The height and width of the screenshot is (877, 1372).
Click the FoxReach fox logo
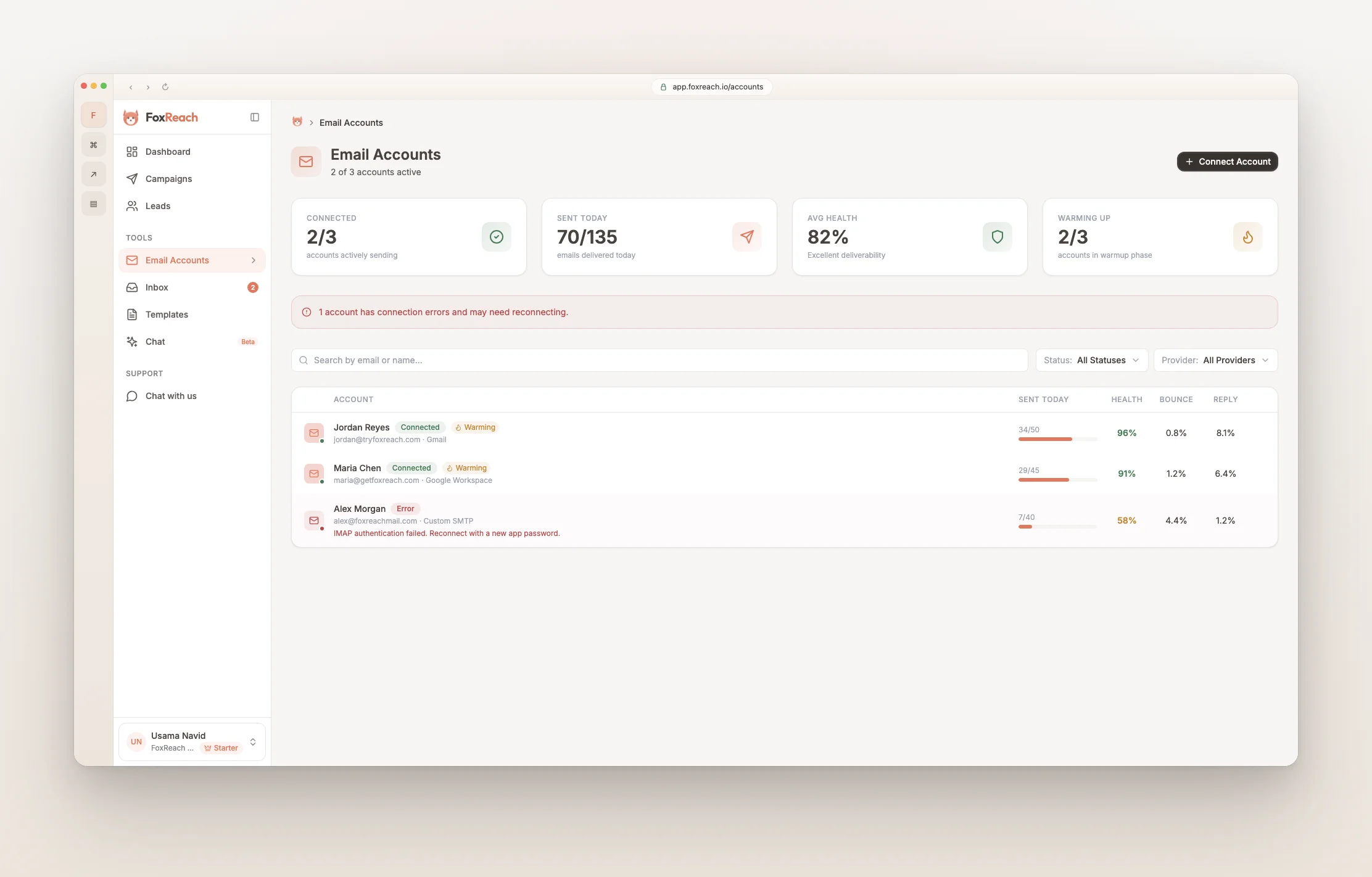[x=131, y=117]
